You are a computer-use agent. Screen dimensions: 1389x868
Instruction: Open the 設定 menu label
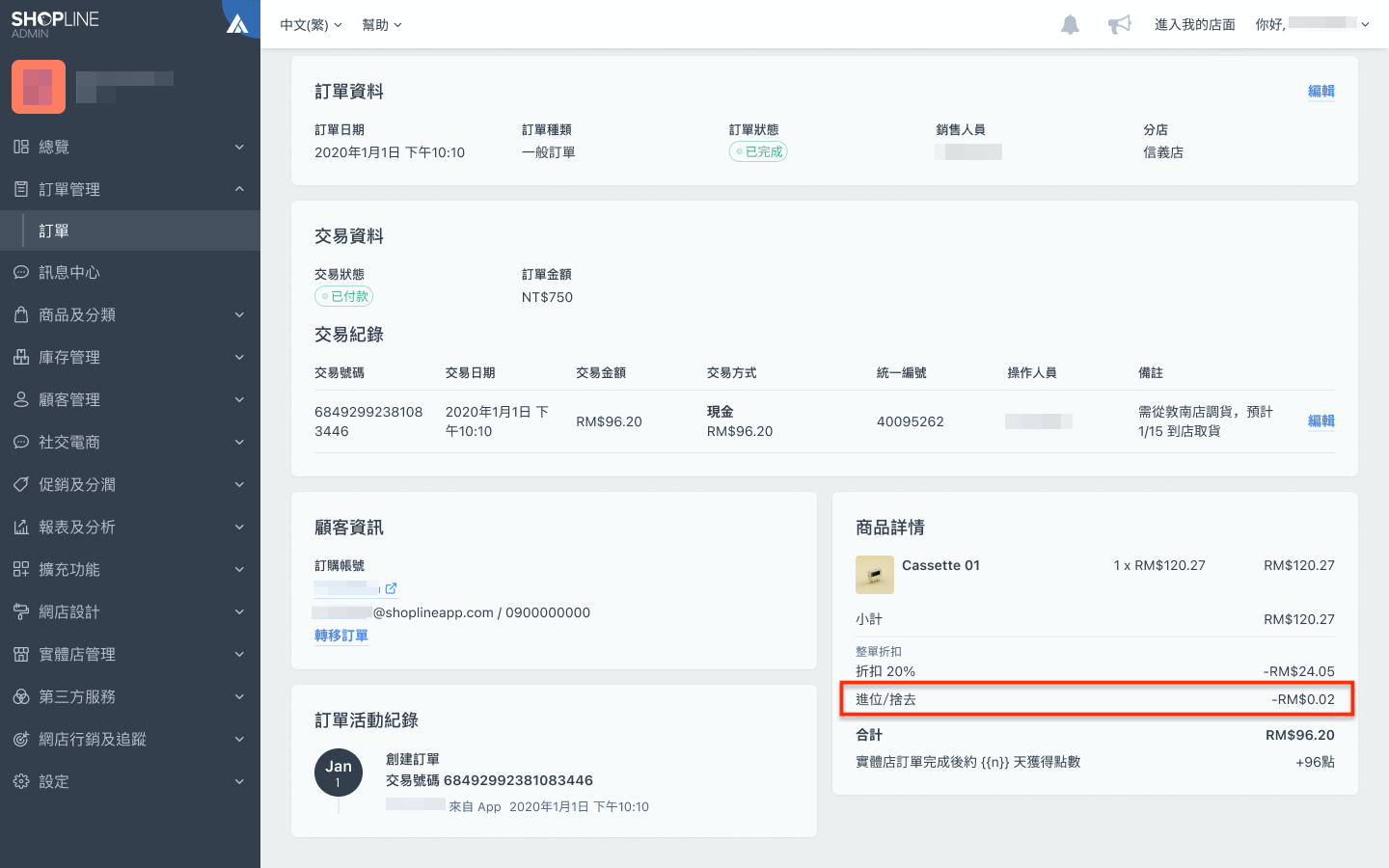(x=54, y=781)
